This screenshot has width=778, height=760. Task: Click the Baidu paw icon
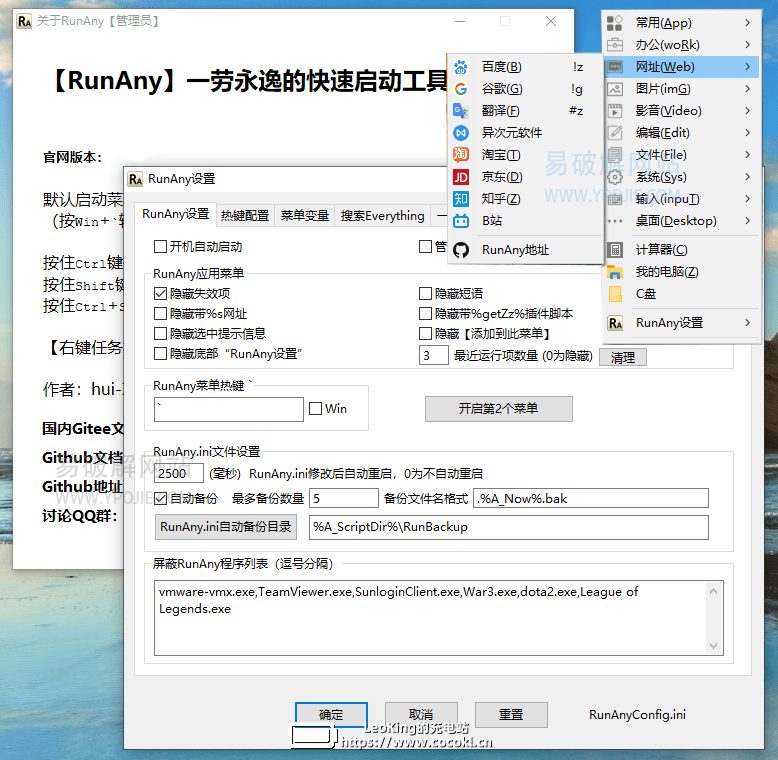click(x=461, y=67)
